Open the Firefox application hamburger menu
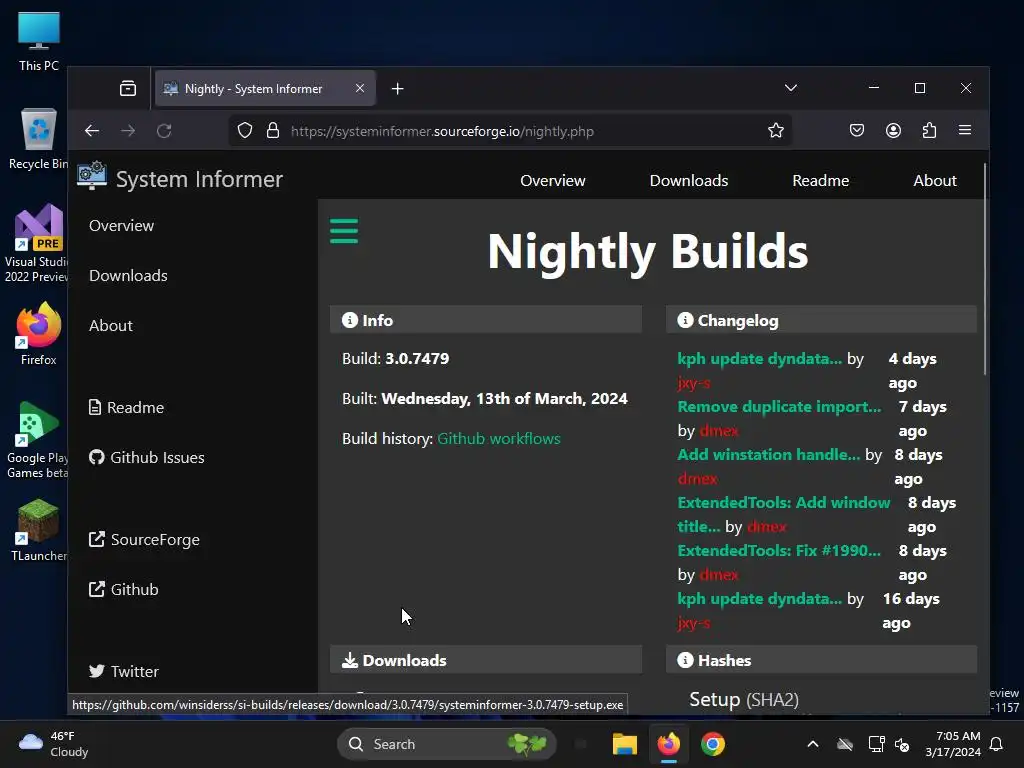The image size is (1024, 768). (x=965, y=131)
